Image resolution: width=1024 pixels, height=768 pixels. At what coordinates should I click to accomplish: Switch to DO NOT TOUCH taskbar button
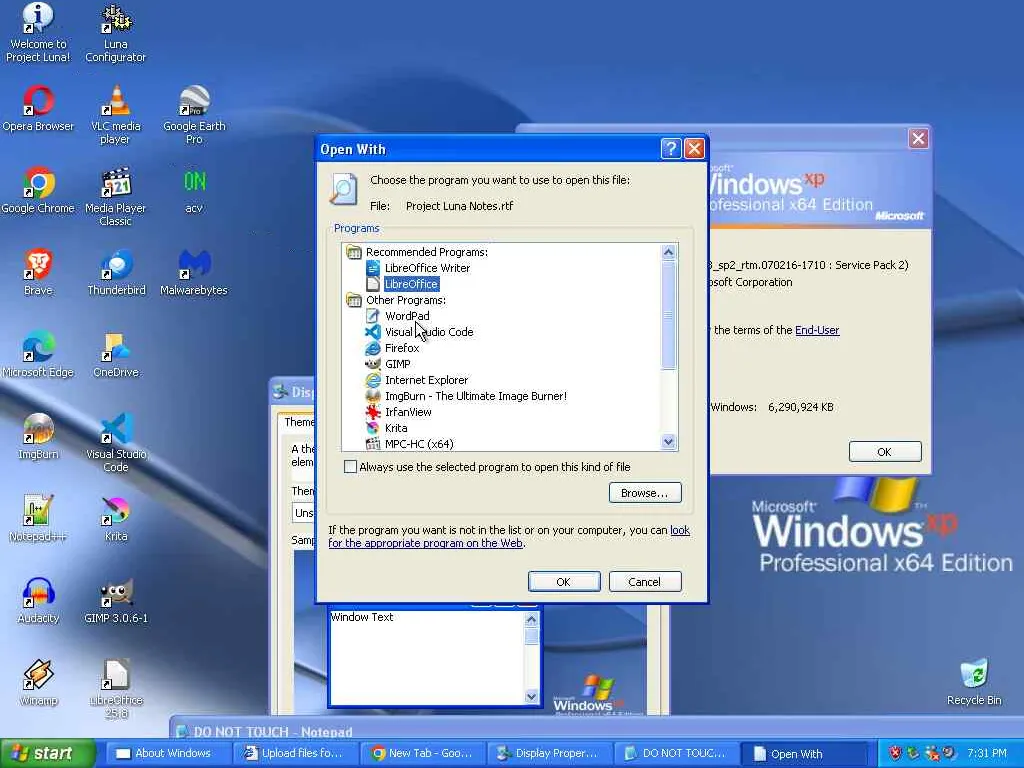(675, 754)
